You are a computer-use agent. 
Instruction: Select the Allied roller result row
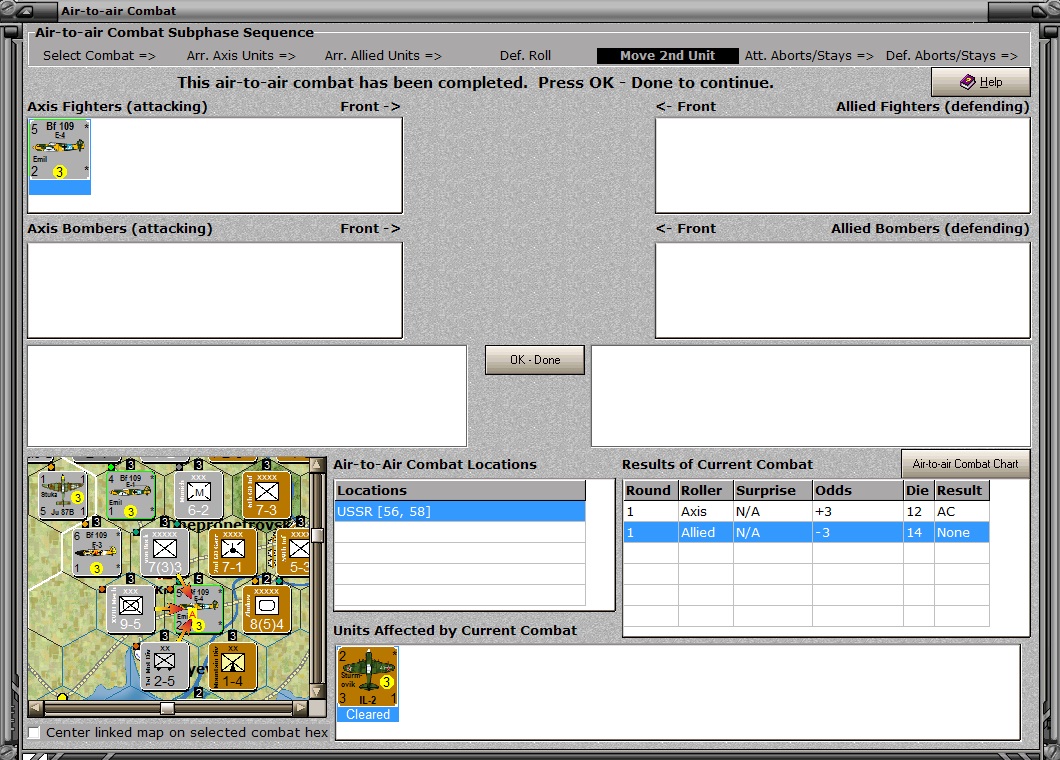pyautogui.click(x=806, y=532)
